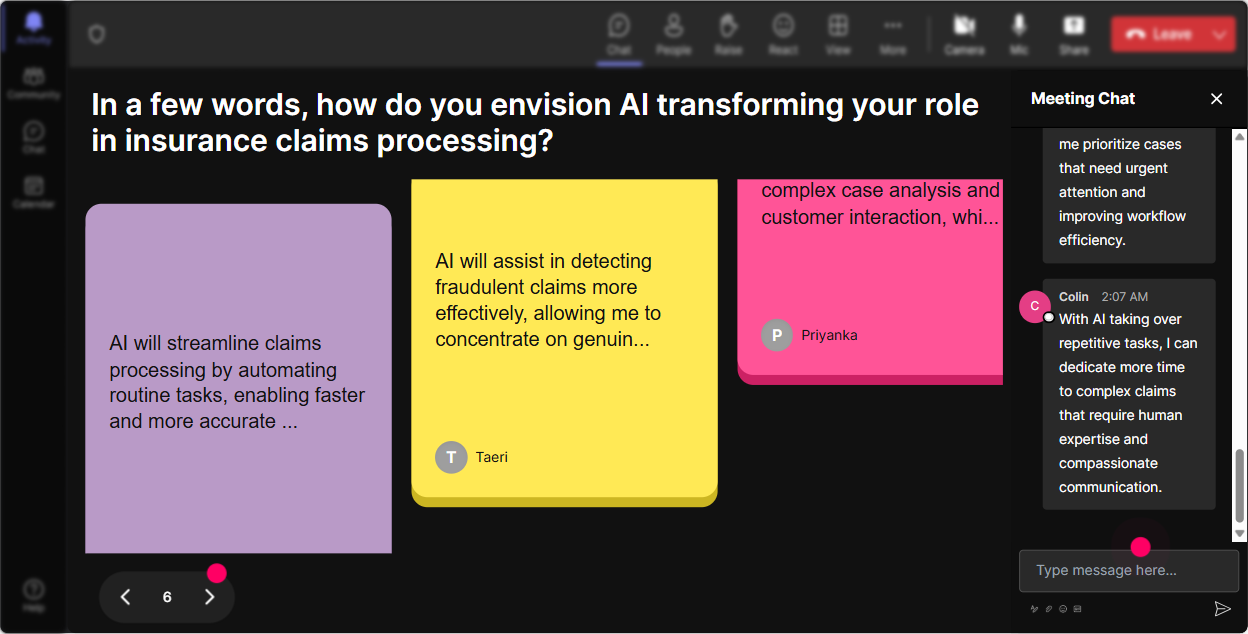Screen dimensions: 1248x634
Task: Click the poll question heading text
Action: tap(535, 122)
